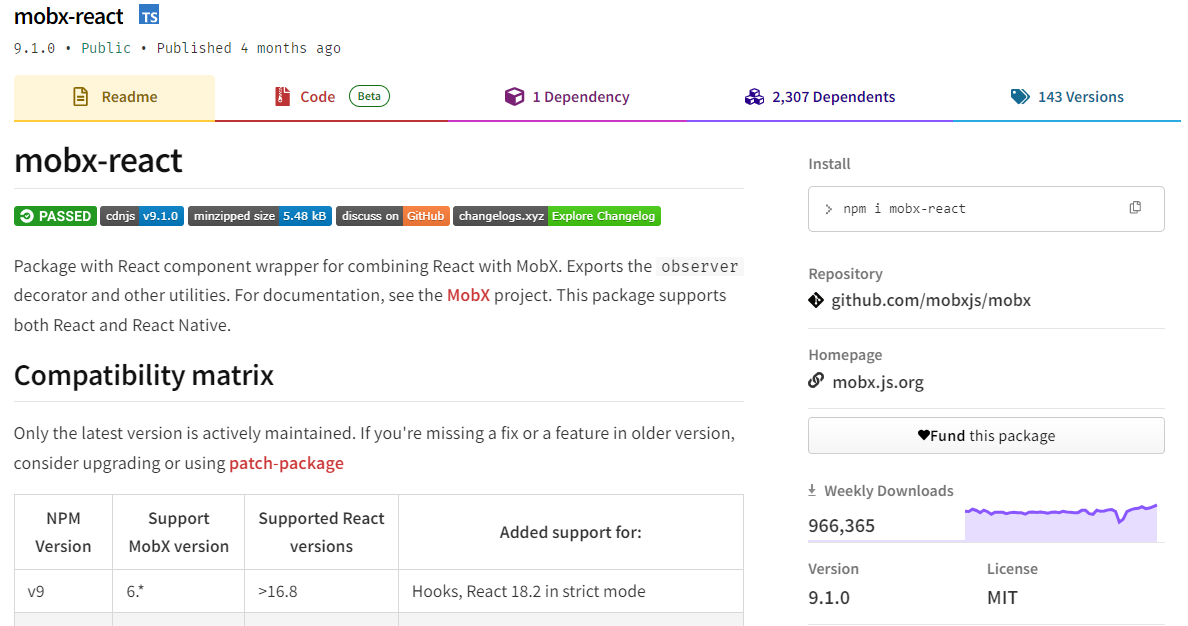Click the Hooks, React 18.2 strict mode cell
The image size is (1188, 626).
[x=571, y=591]
